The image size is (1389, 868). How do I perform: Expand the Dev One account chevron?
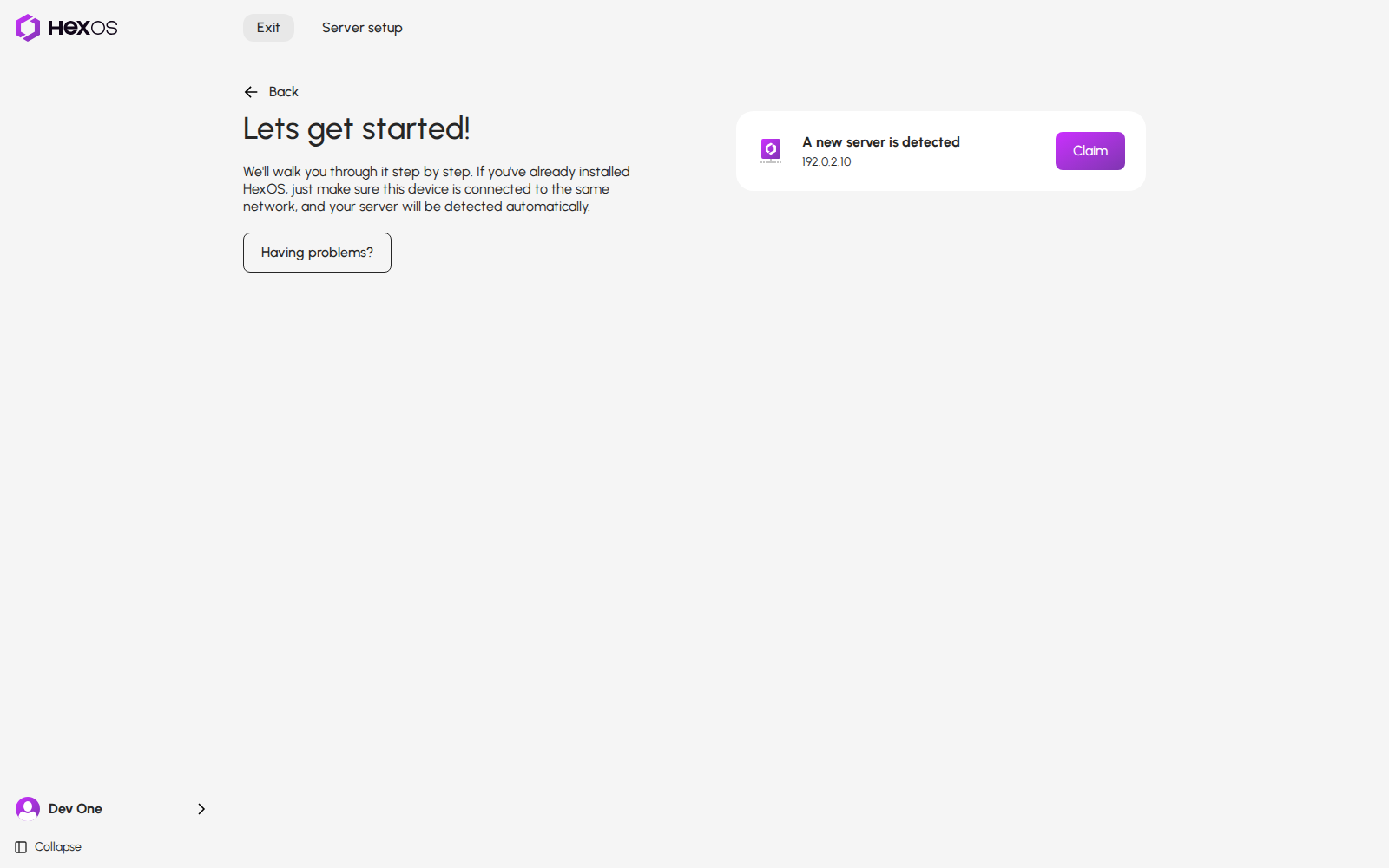tap(201, 809)
